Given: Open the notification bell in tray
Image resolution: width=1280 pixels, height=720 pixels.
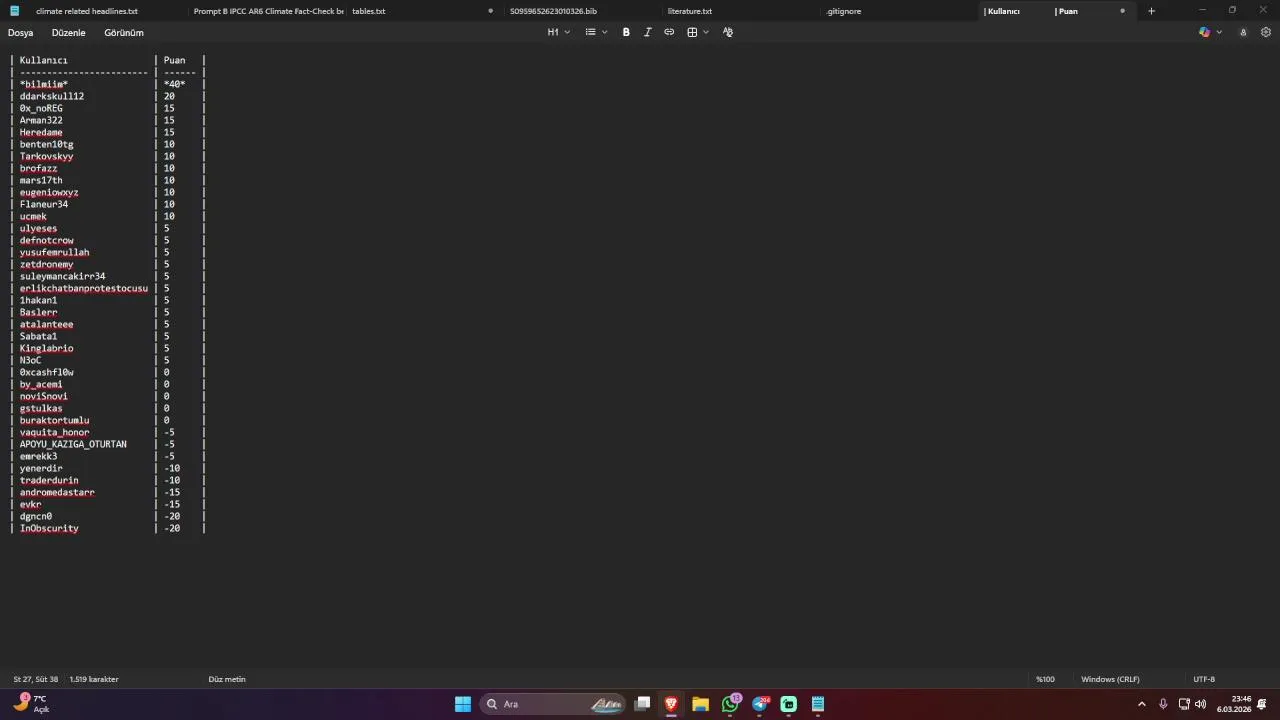Looking at the screenshot, I should 1262,704.
